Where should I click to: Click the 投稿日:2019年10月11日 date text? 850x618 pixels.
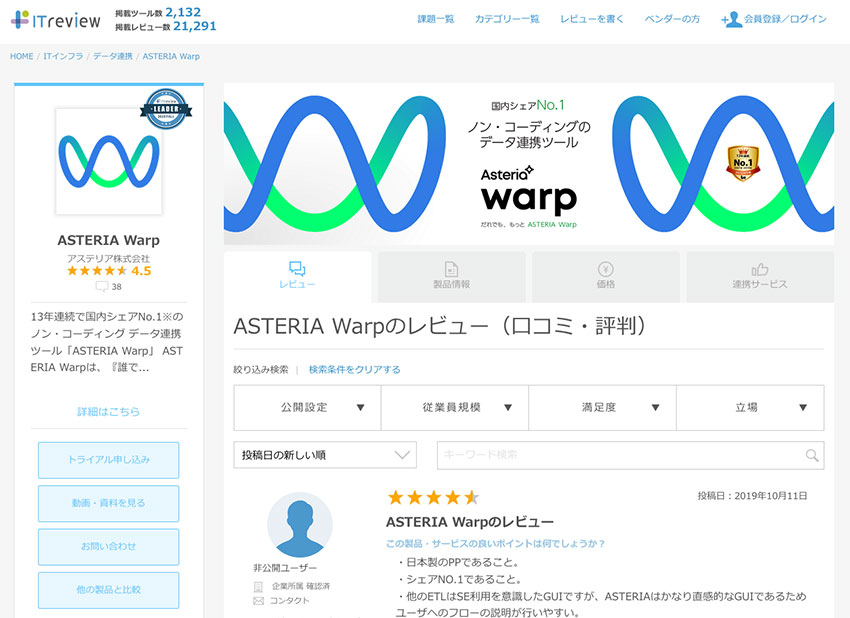pyautogui.click(x=752, y=495)
